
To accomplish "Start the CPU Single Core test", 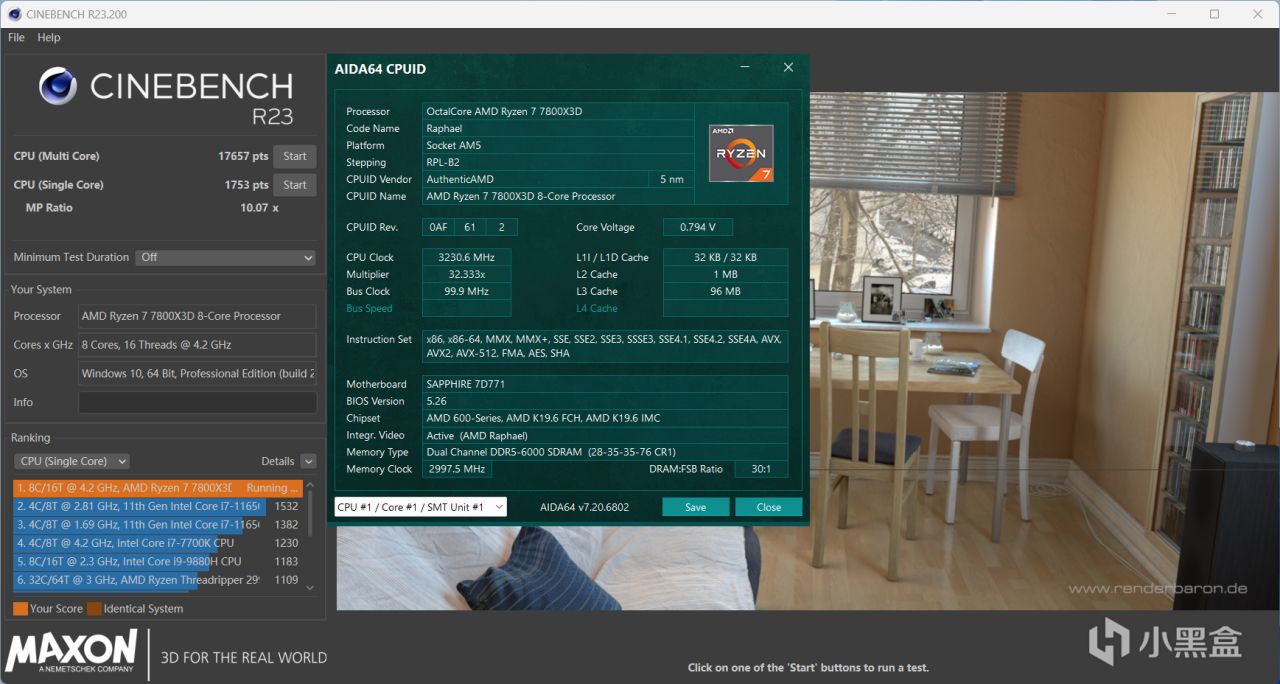I will [295, 185].
